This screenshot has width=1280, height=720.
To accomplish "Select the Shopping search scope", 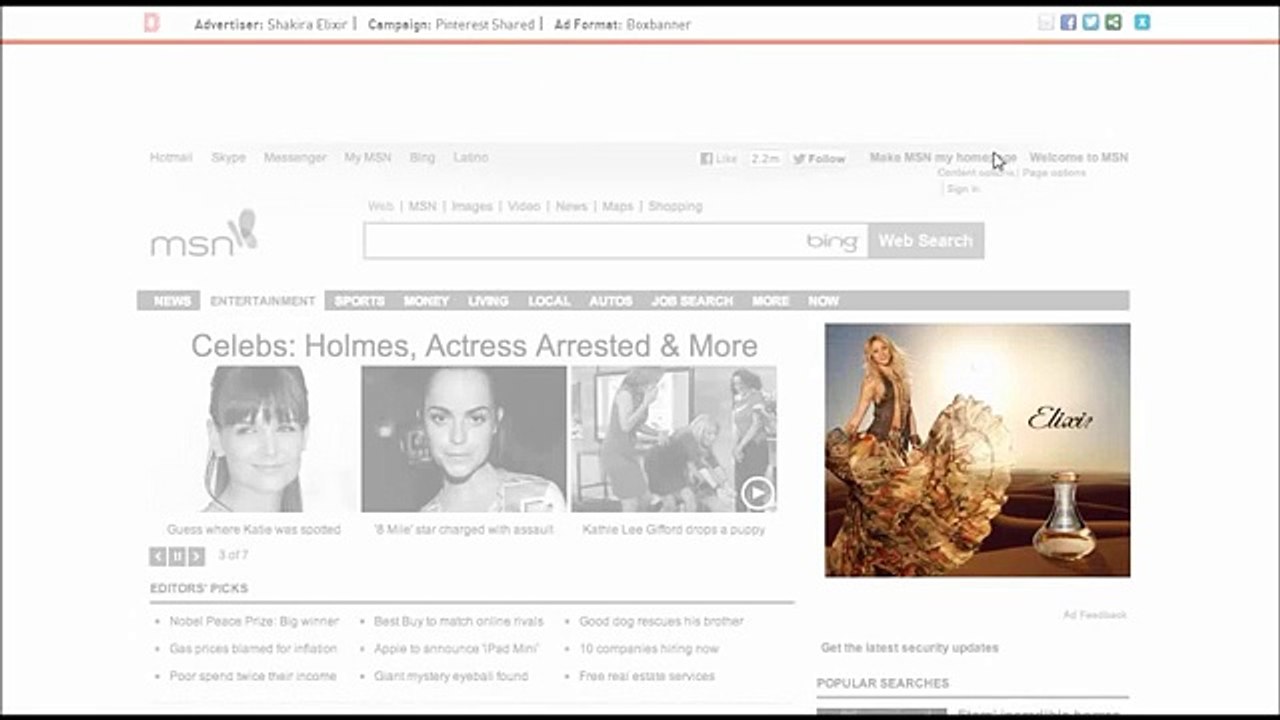I will coord(675,206).
